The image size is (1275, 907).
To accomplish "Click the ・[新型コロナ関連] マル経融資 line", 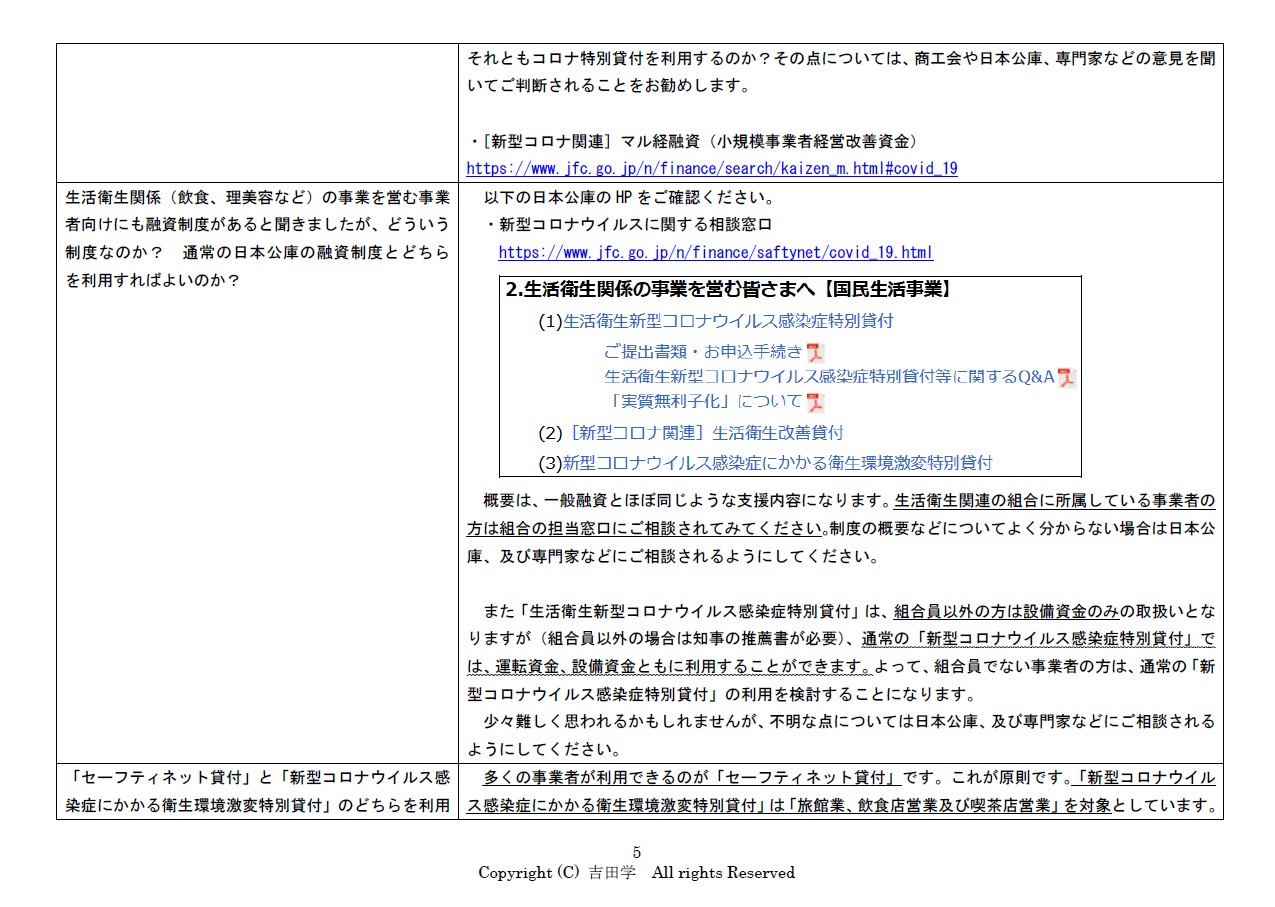I will click(692, 141).
